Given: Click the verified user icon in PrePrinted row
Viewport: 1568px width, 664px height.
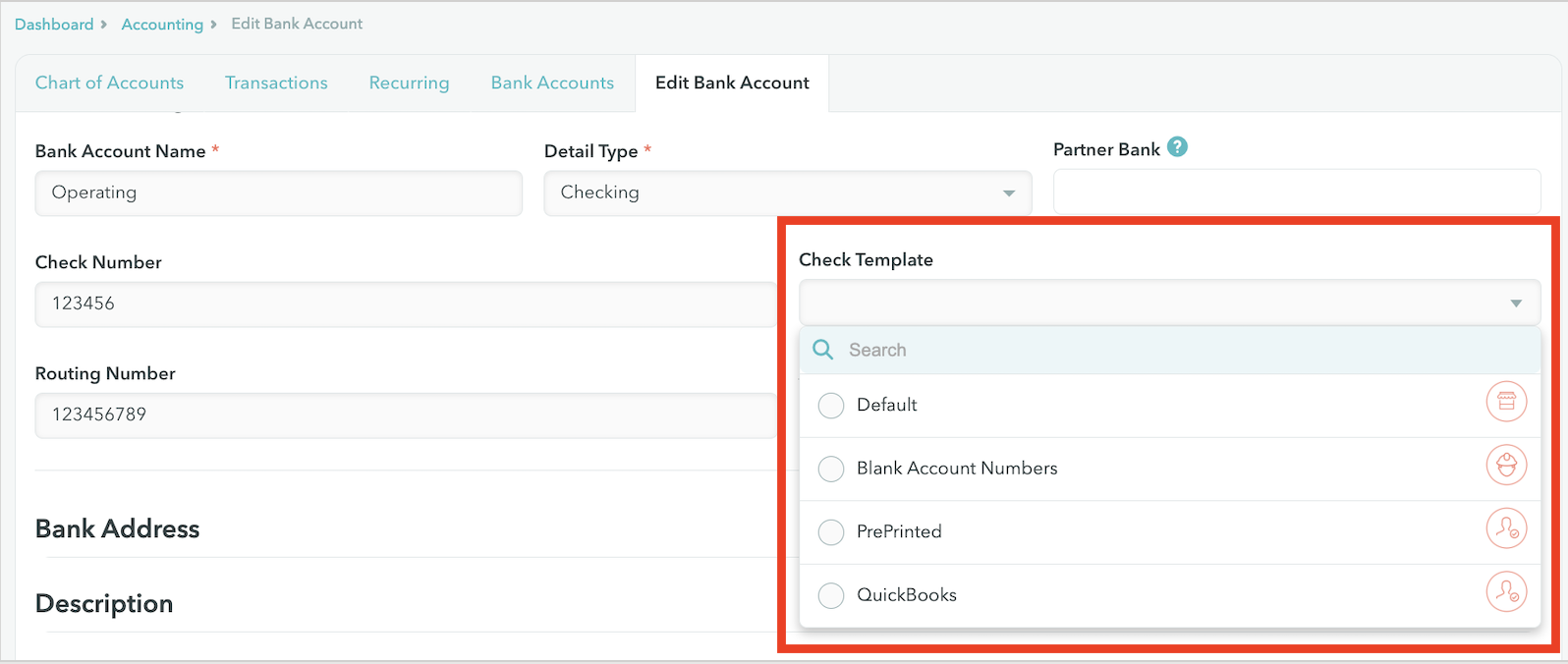Looking at the screenshot, I should [x=1506, y=528].
